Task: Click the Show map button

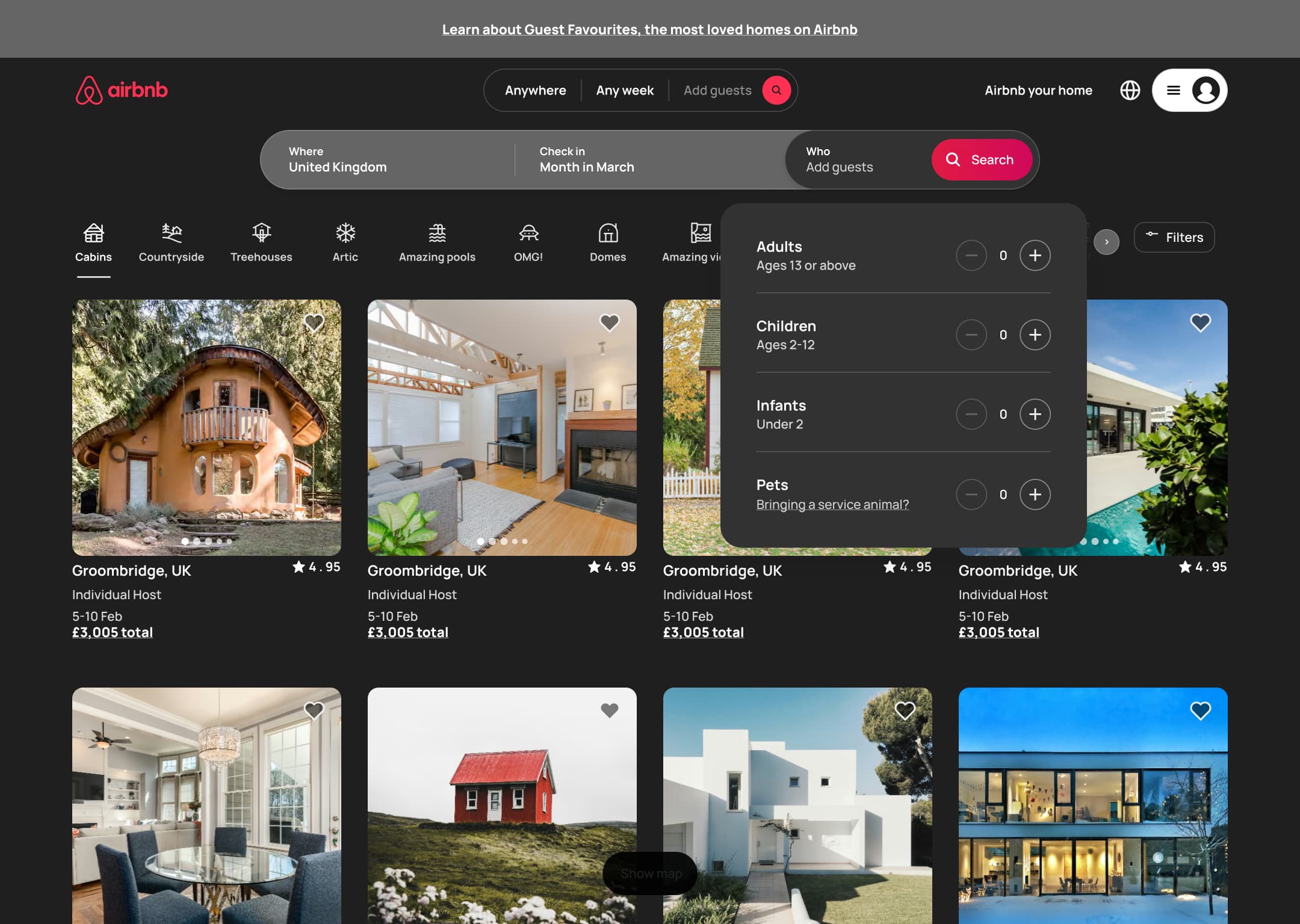Action: pyautogui.click(x=650, y=873)
